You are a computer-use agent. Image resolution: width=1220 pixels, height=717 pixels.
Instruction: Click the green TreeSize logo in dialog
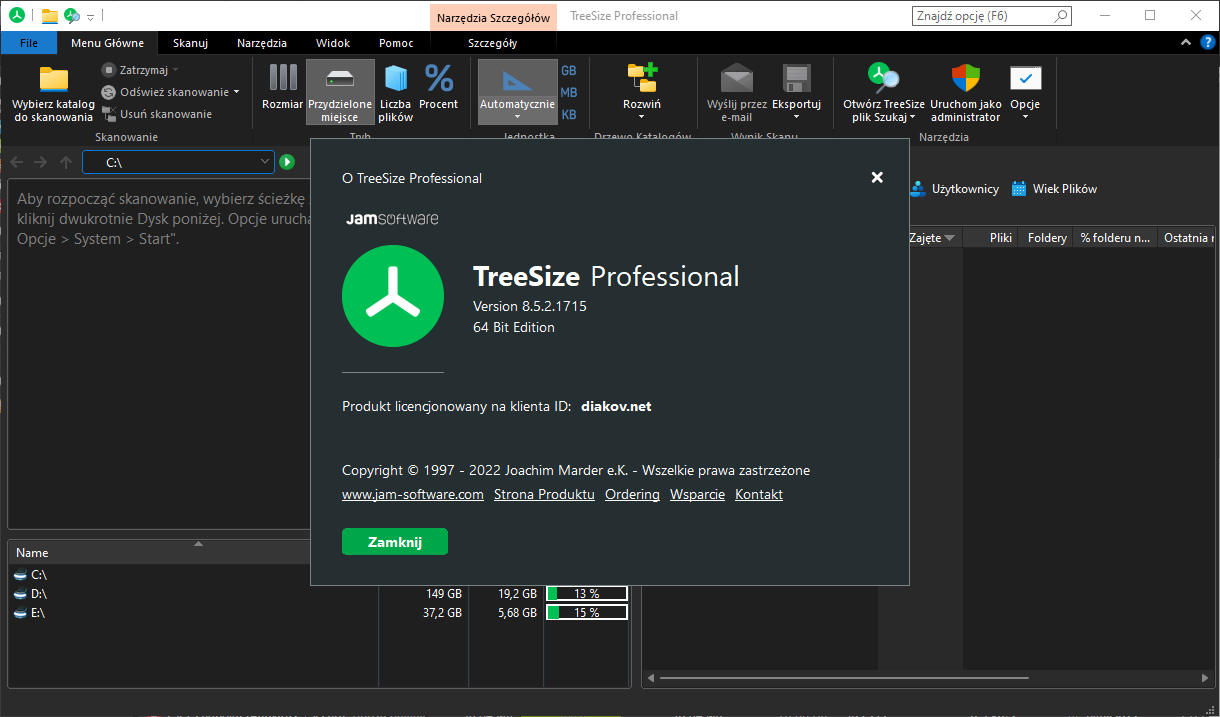coord(393,296)
